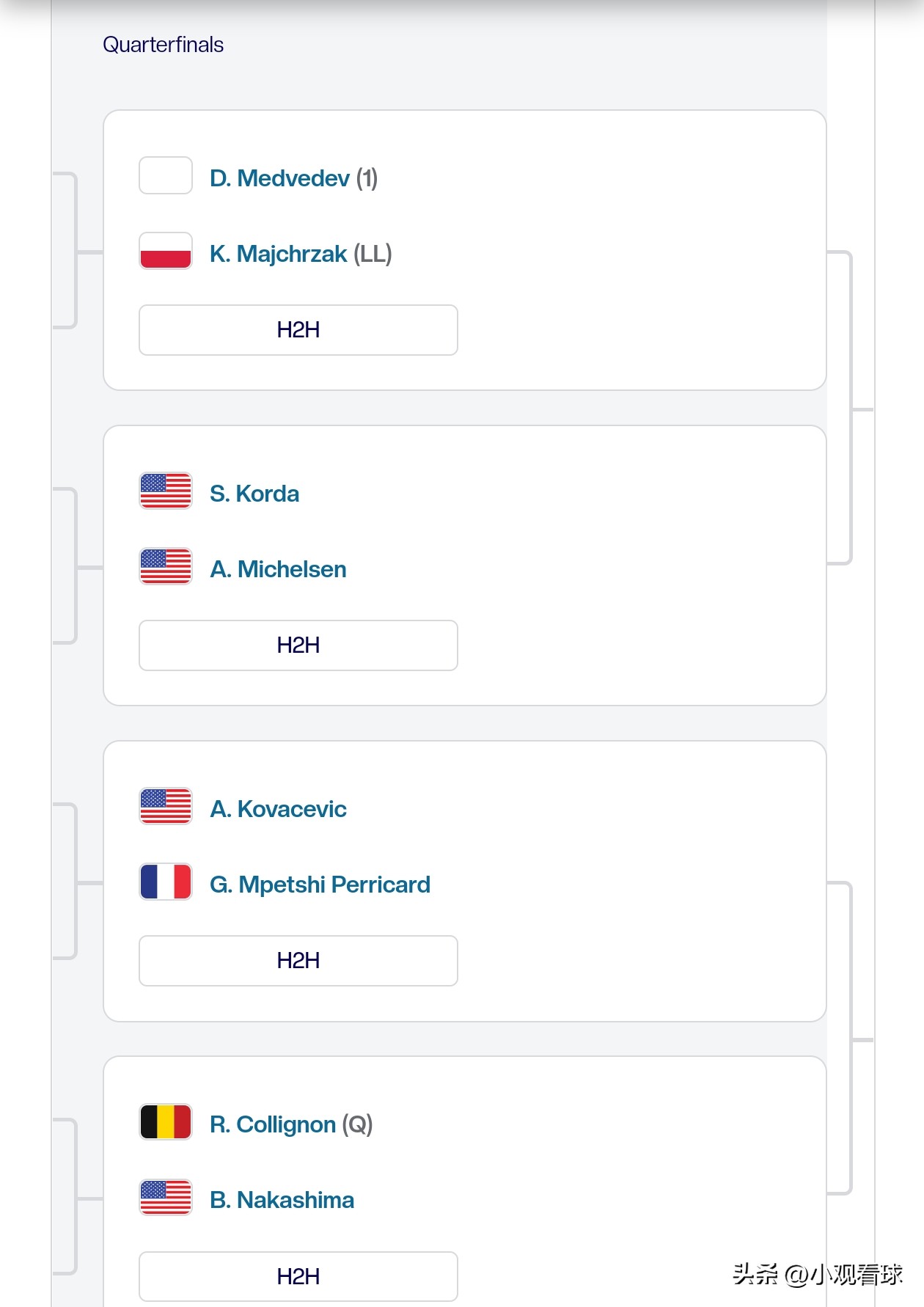
Task: Click the USA flag beside S. Korda
Action: pyautogui.click(x=166, y=491)
